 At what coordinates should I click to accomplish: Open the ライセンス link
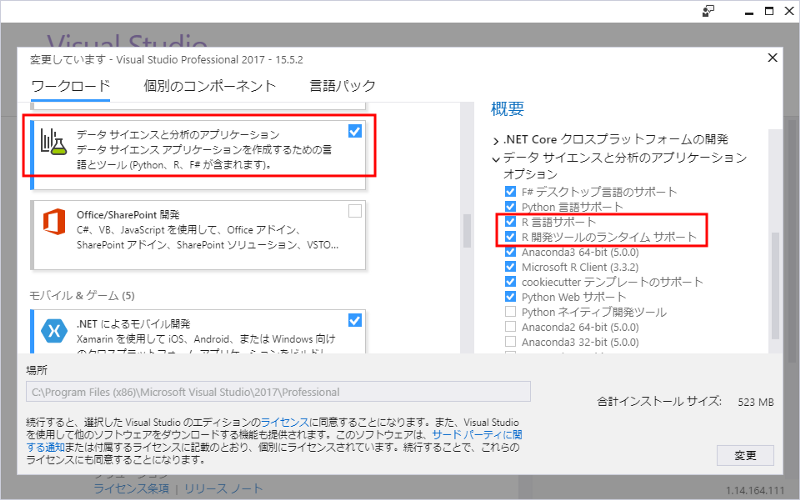coord(285,422)
